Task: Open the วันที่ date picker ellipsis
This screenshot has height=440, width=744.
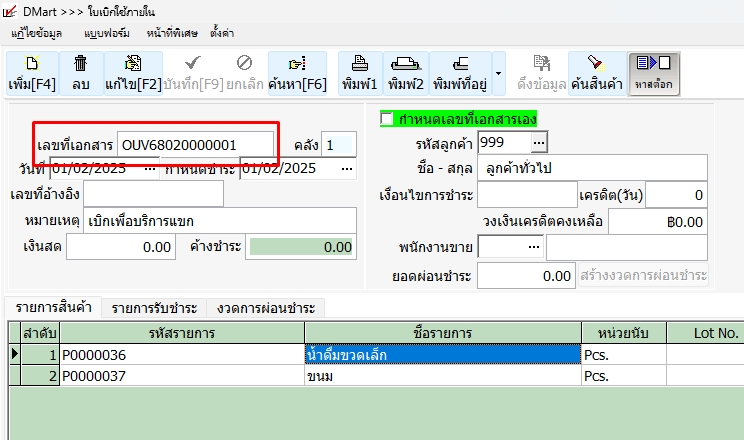Action: pyautogui.click(x=150, y=169)
